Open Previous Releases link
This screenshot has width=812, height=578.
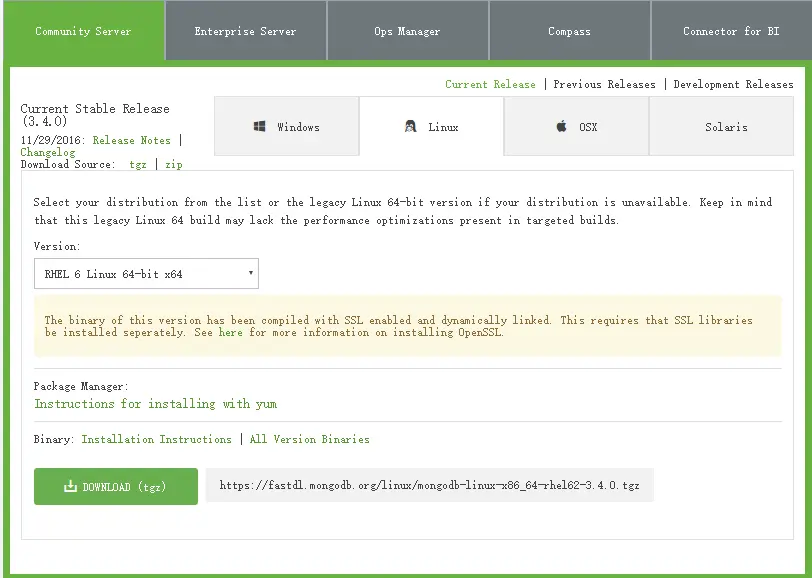604,84
